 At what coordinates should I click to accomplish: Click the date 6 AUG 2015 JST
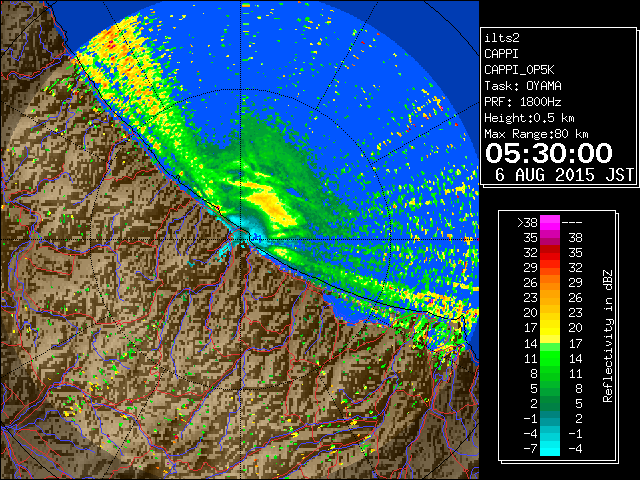[x=564, y=175]
